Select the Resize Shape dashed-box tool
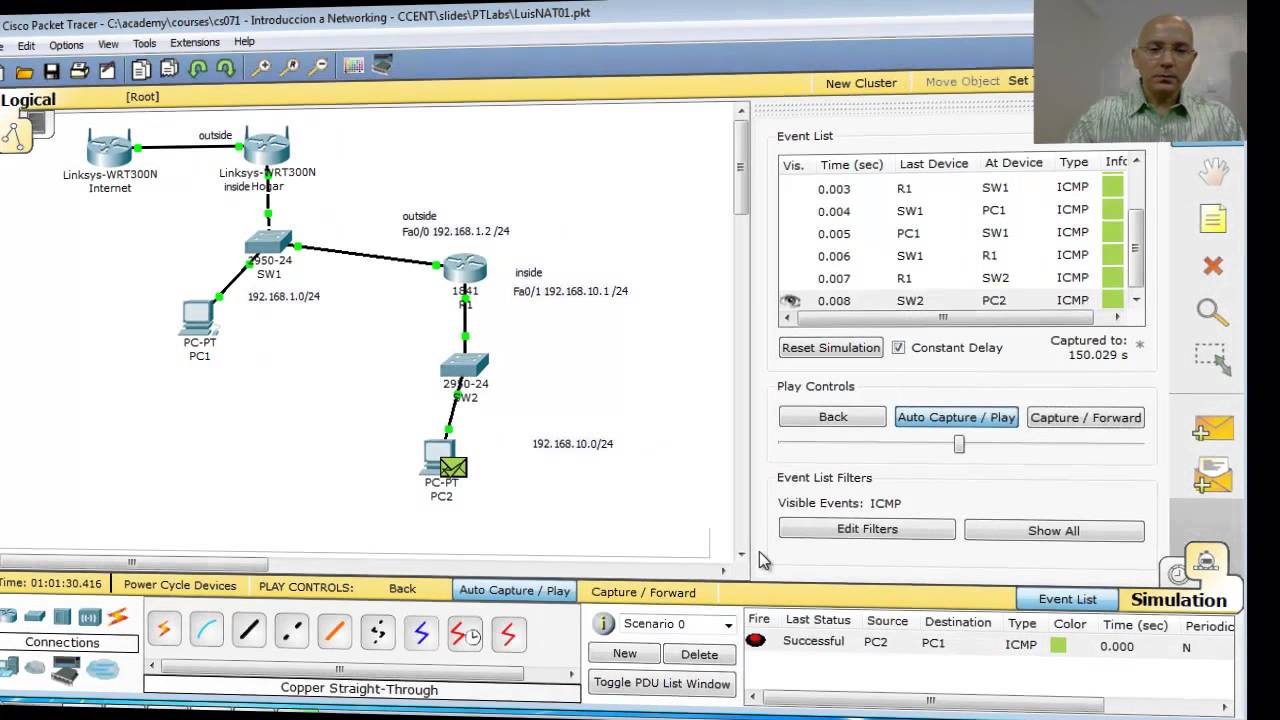 point(1213,359)
